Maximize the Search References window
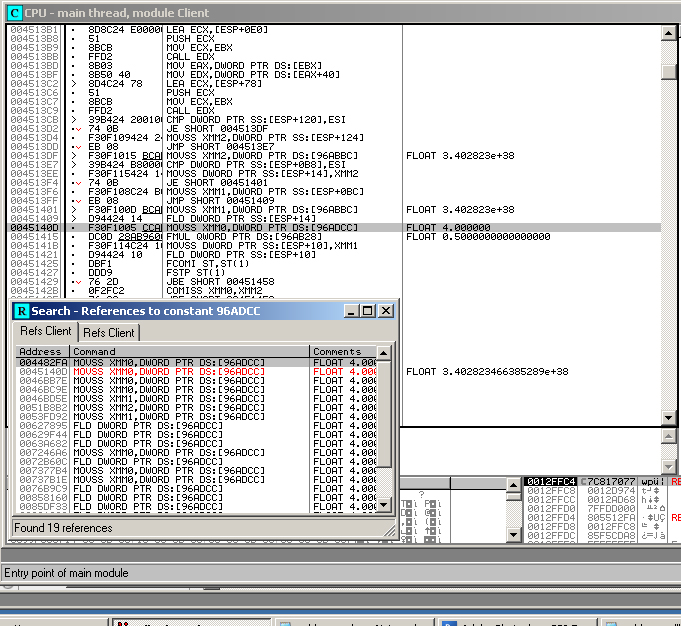Viewport: 681px width, 626px height. tap(369, 311)
